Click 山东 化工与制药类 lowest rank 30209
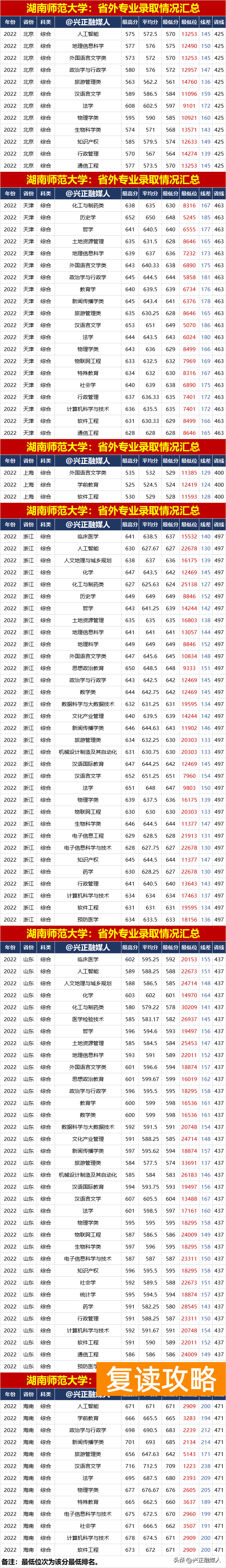The height and width of the screenshot is (1568, 226). (x=189, y=1007)
